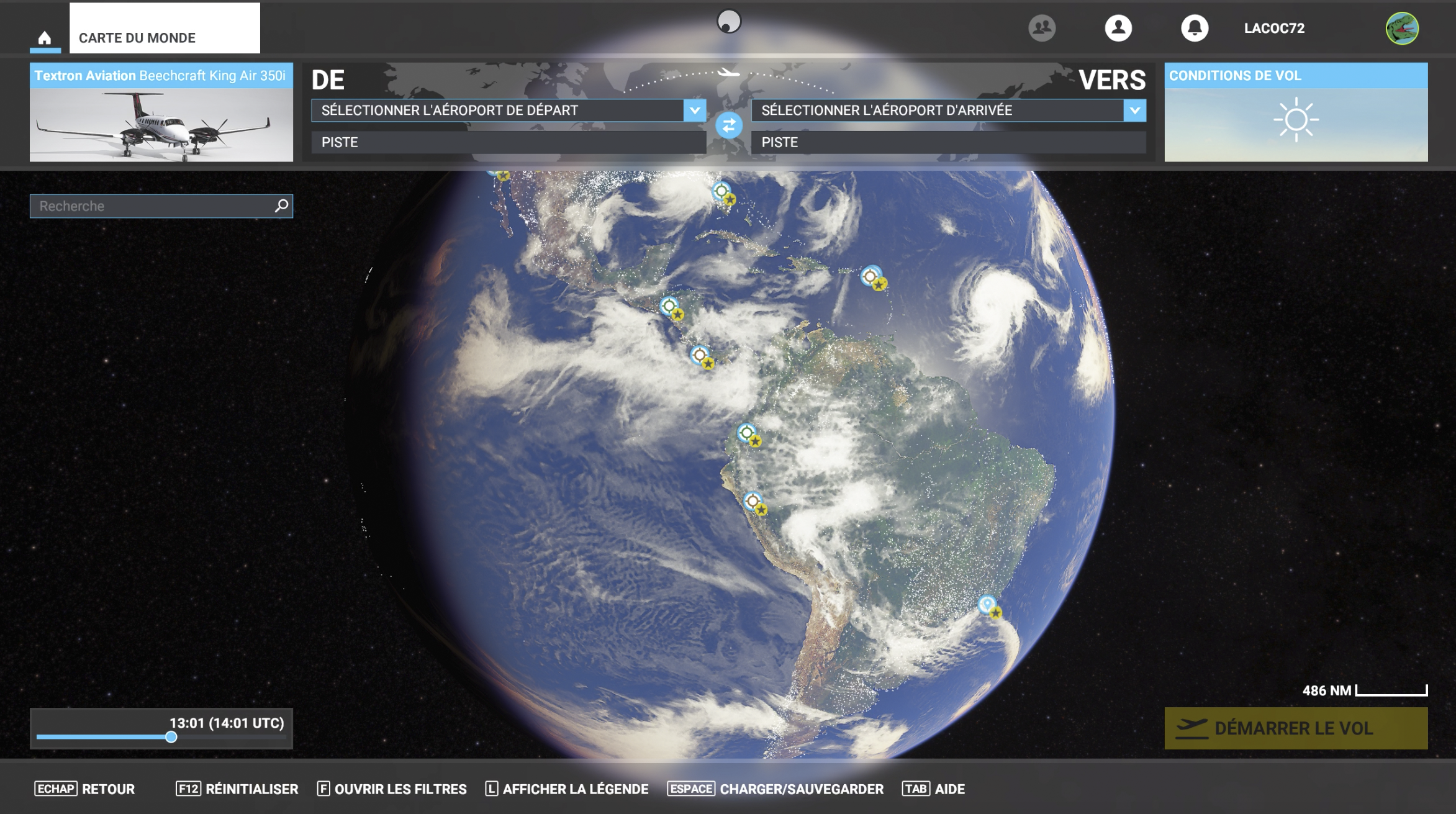Go to the home screen icon
This screenshot has width=1456, height=814.
point(45,38)
